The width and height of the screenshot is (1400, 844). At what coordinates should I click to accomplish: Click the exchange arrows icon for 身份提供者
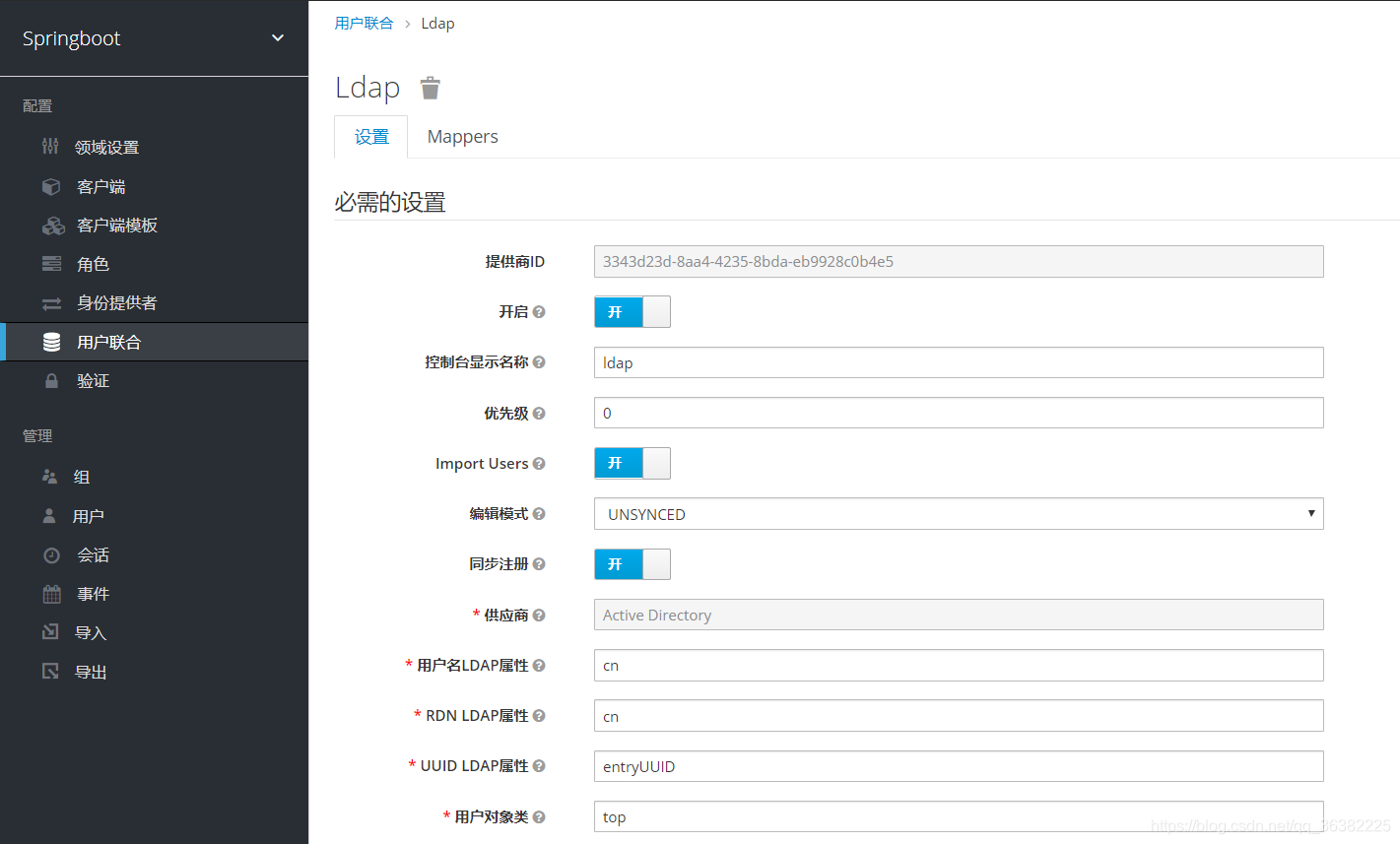tap(51, 303)
